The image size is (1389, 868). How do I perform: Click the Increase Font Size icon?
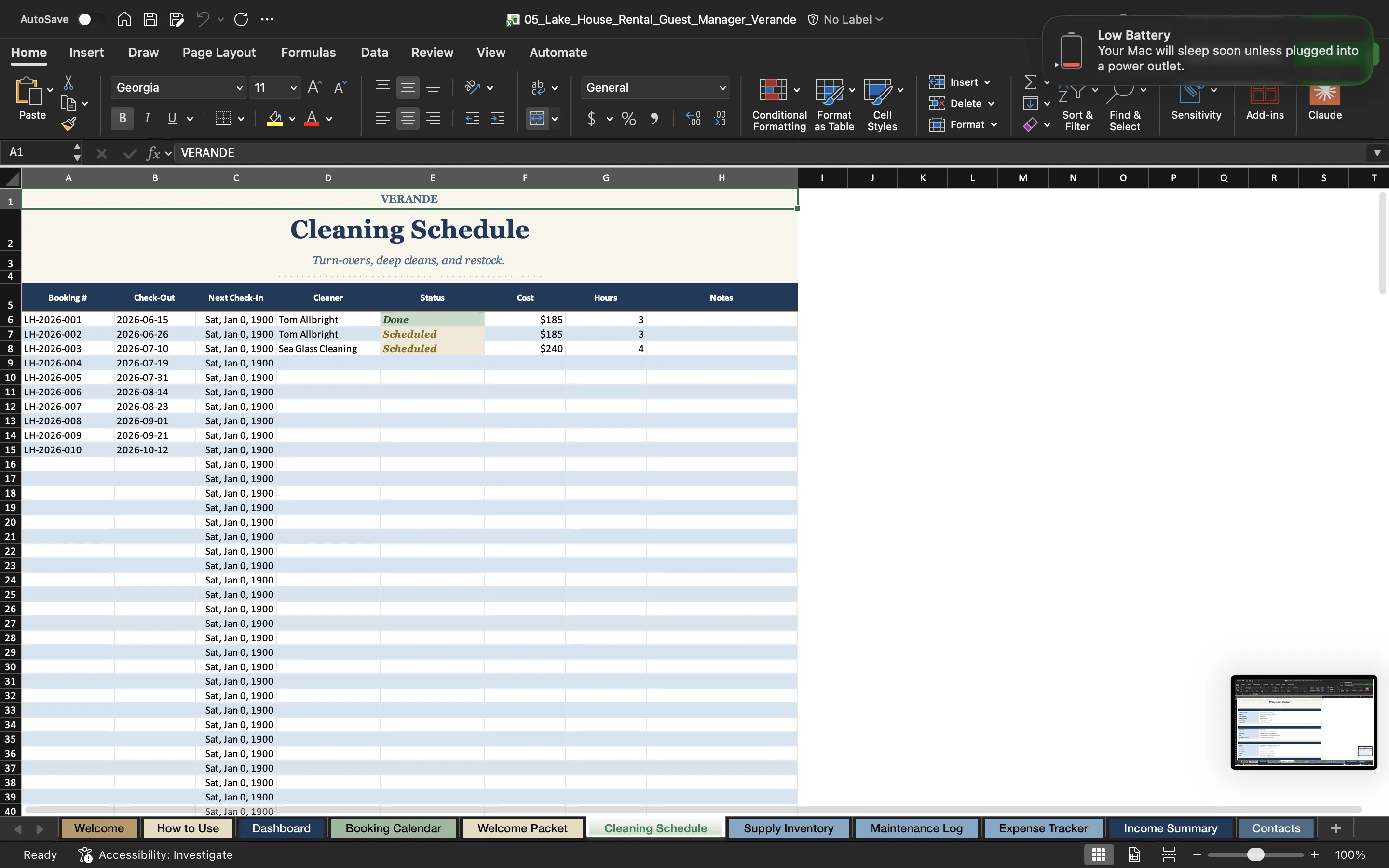point(314,87)
